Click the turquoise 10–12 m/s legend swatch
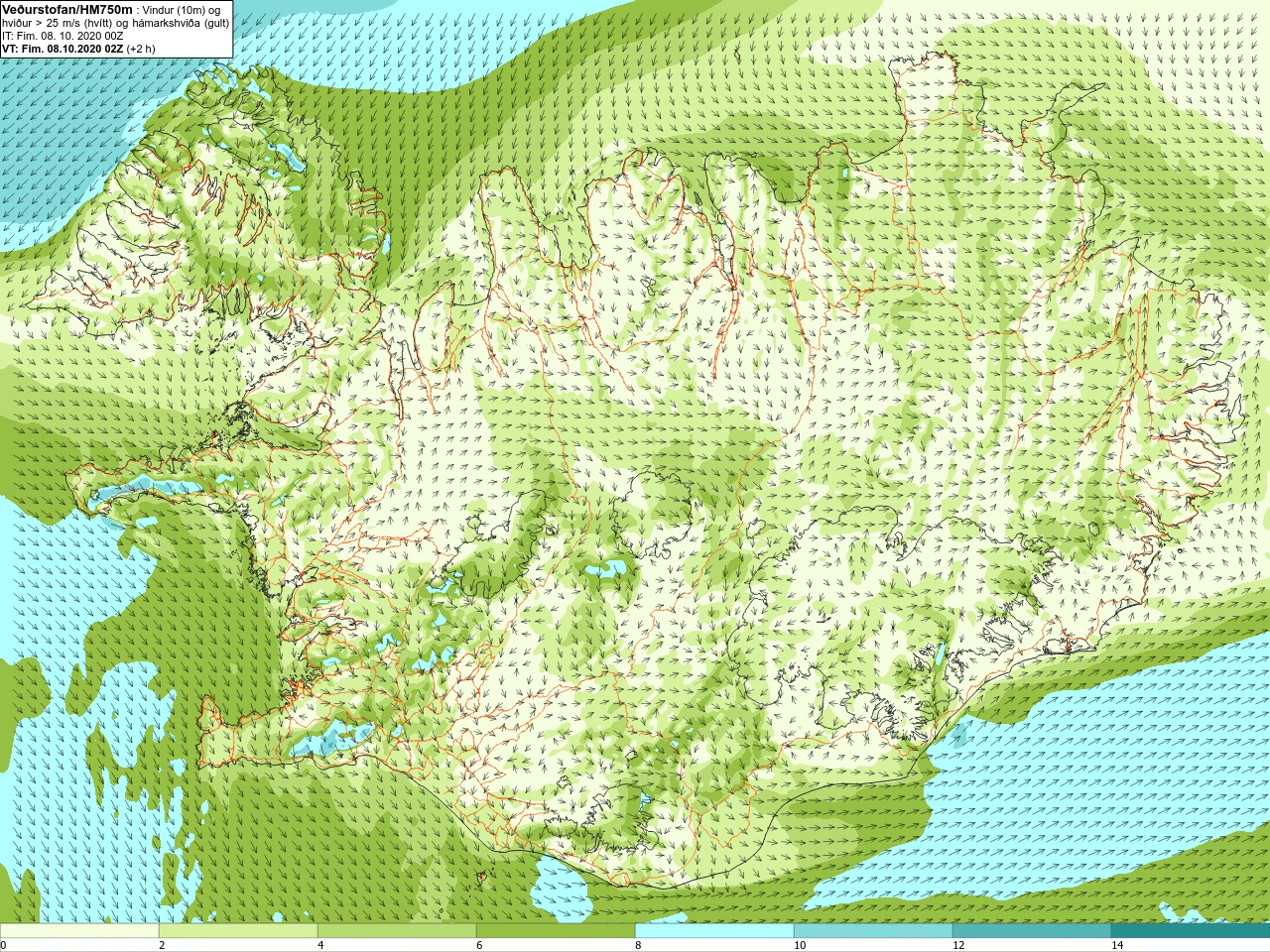1270x952 pixels. 873,931
